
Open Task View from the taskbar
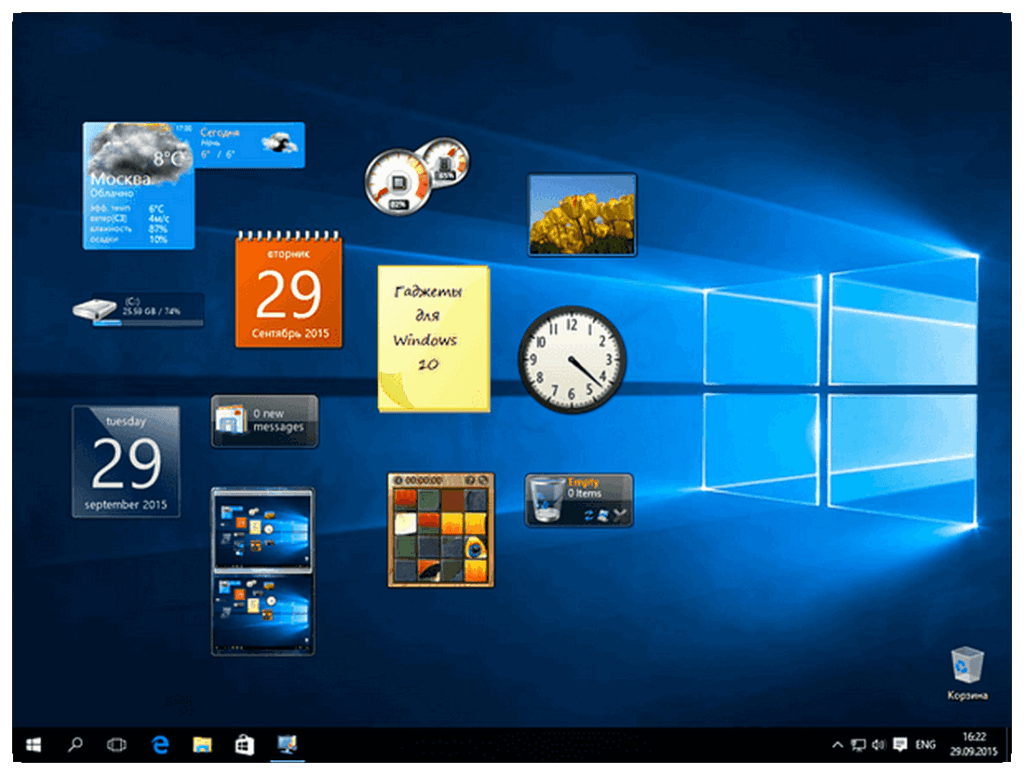(x=116, y=744)
